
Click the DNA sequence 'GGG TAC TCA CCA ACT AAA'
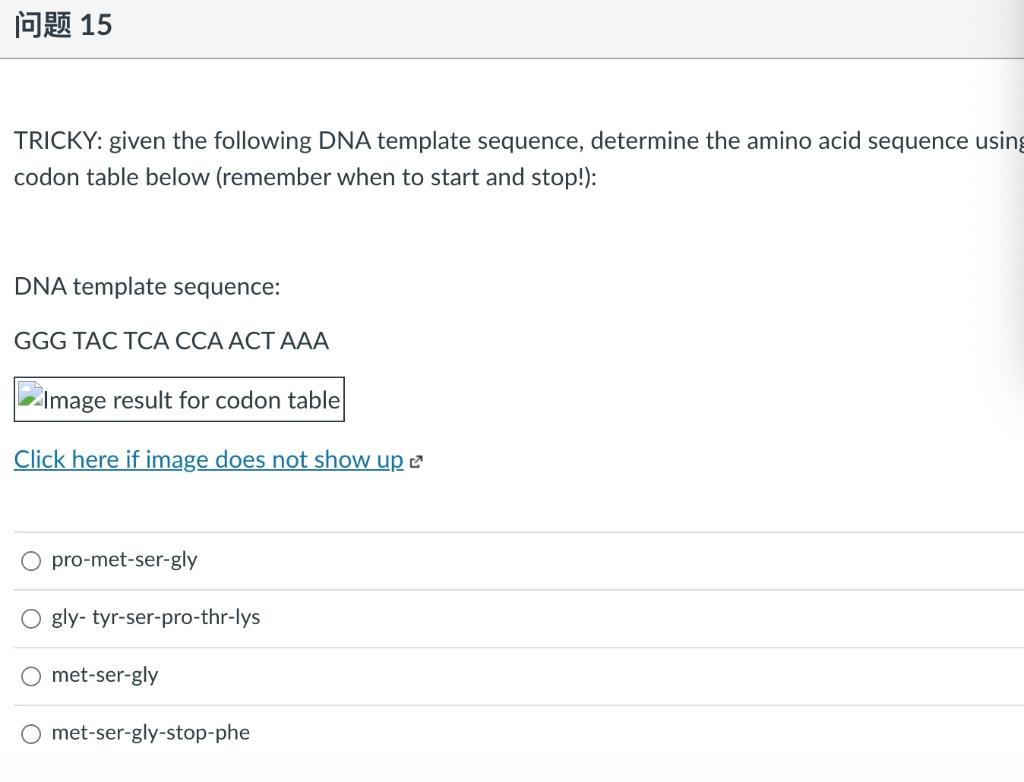point(170,341)
